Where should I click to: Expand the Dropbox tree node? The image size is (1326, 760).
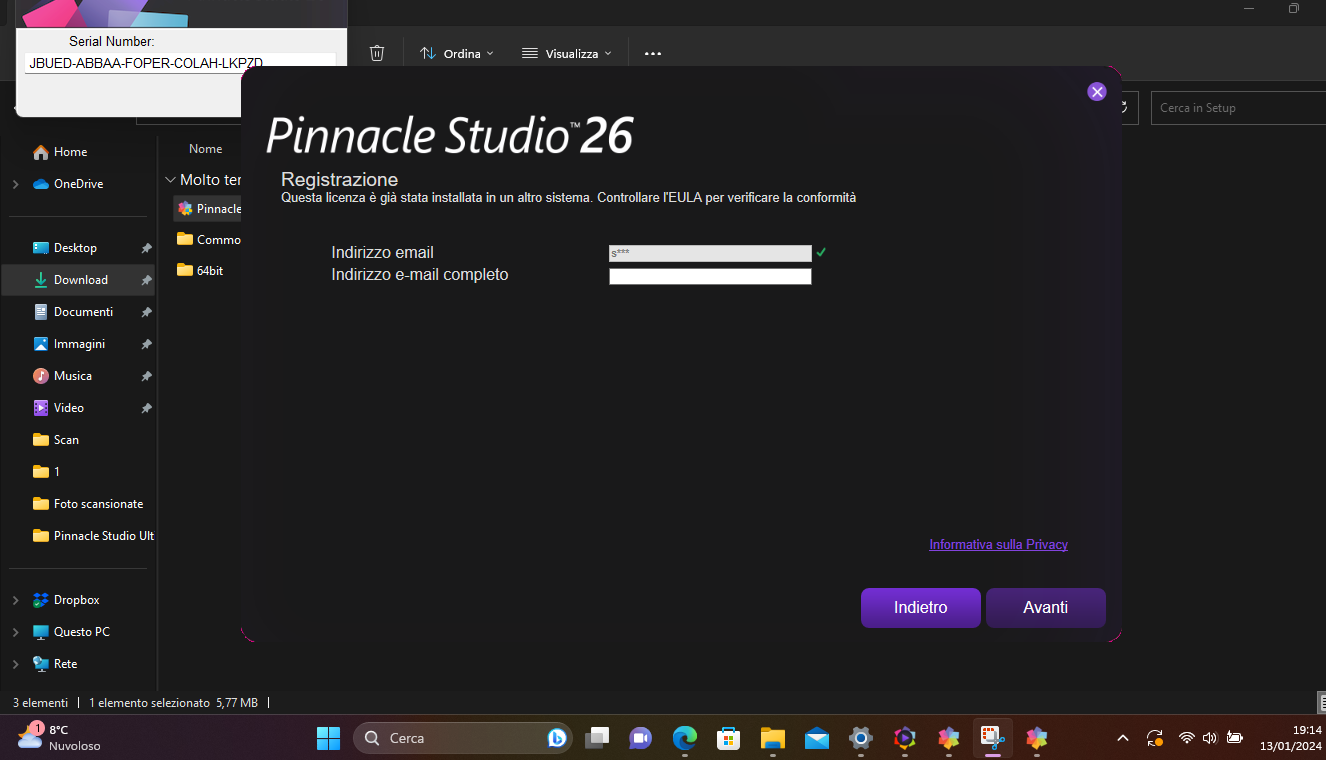coord(15,600)
